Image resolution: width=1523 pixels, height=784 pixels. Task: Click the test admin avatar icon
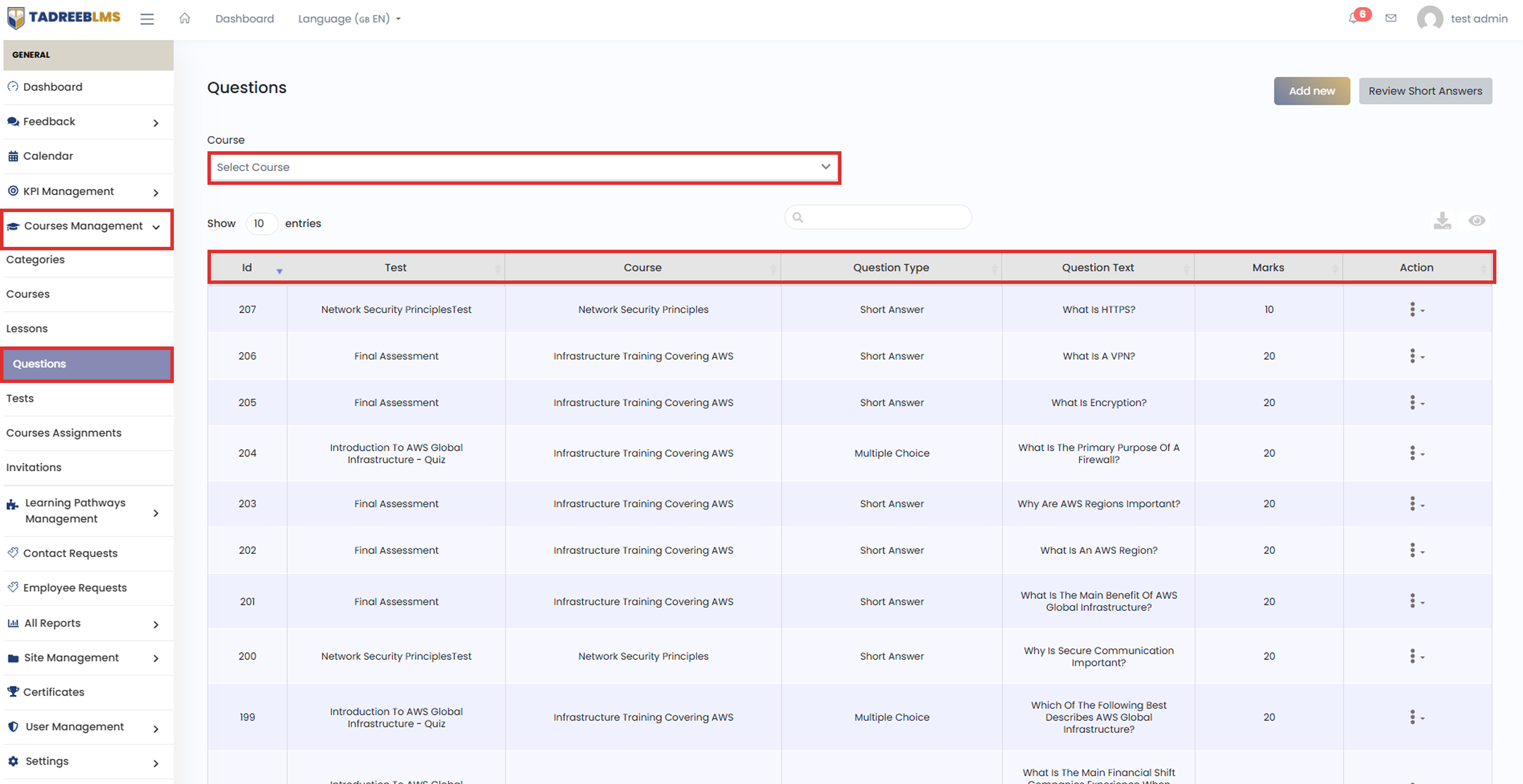click(1430, 18)
